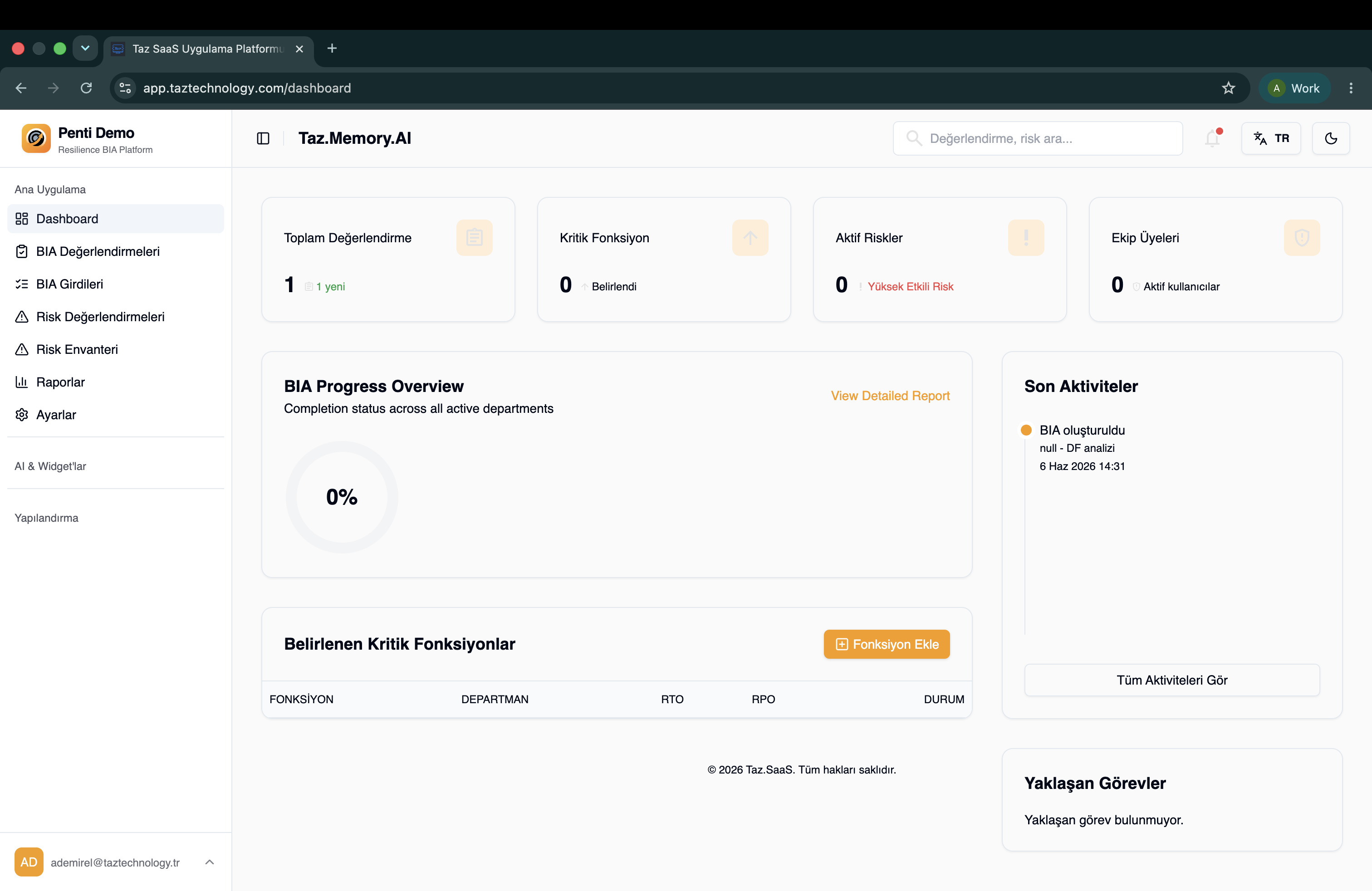Switch to dark mode moon icon
The width and height of the screenshot is (1372, 891).
(x=1331, y=138)
